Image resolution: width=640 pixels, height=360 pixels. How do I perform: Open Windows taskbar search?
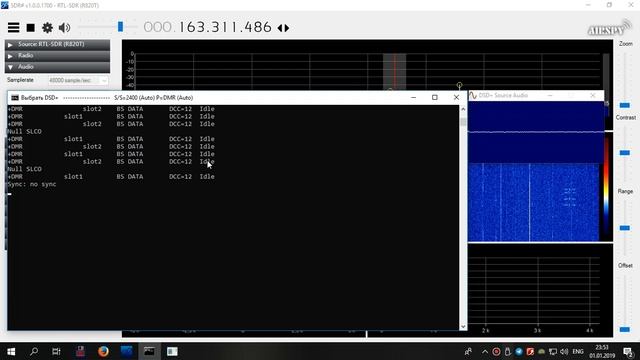34,351
